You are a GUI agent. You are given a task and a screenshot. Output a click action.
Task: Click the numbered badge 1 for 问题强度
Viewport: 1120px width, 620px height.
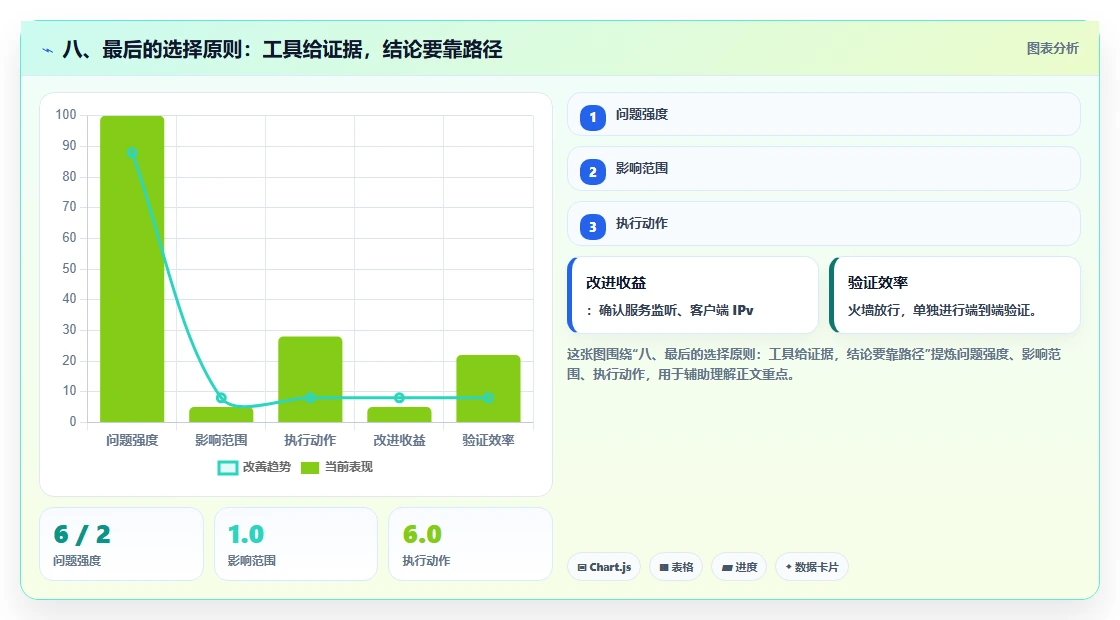click(x=593, y=117)
